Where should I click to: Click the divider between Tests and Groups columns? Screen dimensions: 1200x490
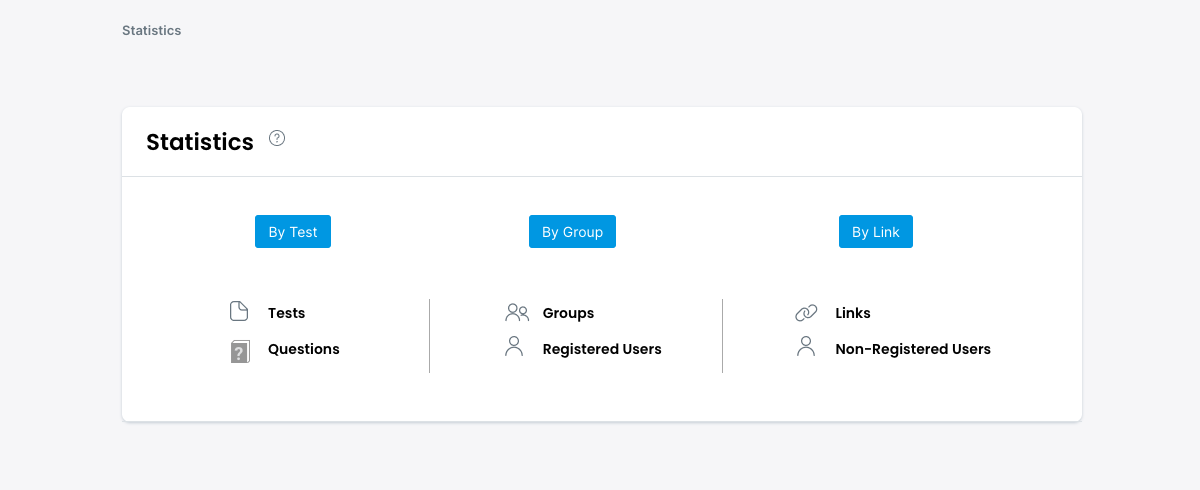coord(430,335)
